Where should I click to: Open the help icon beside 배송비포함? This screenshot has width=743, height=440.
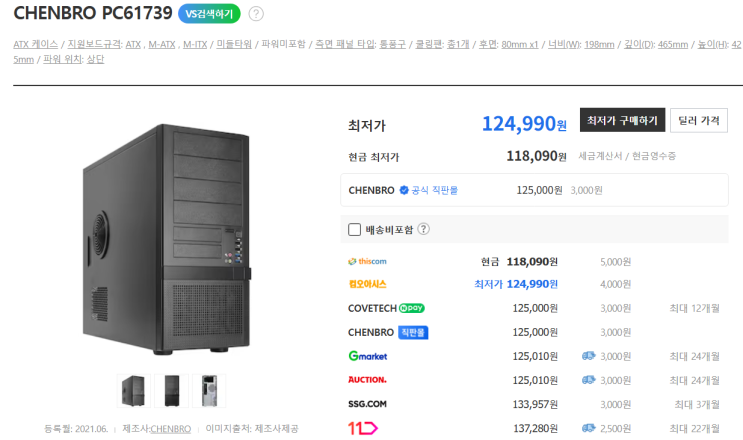click(x=424, y=229)
